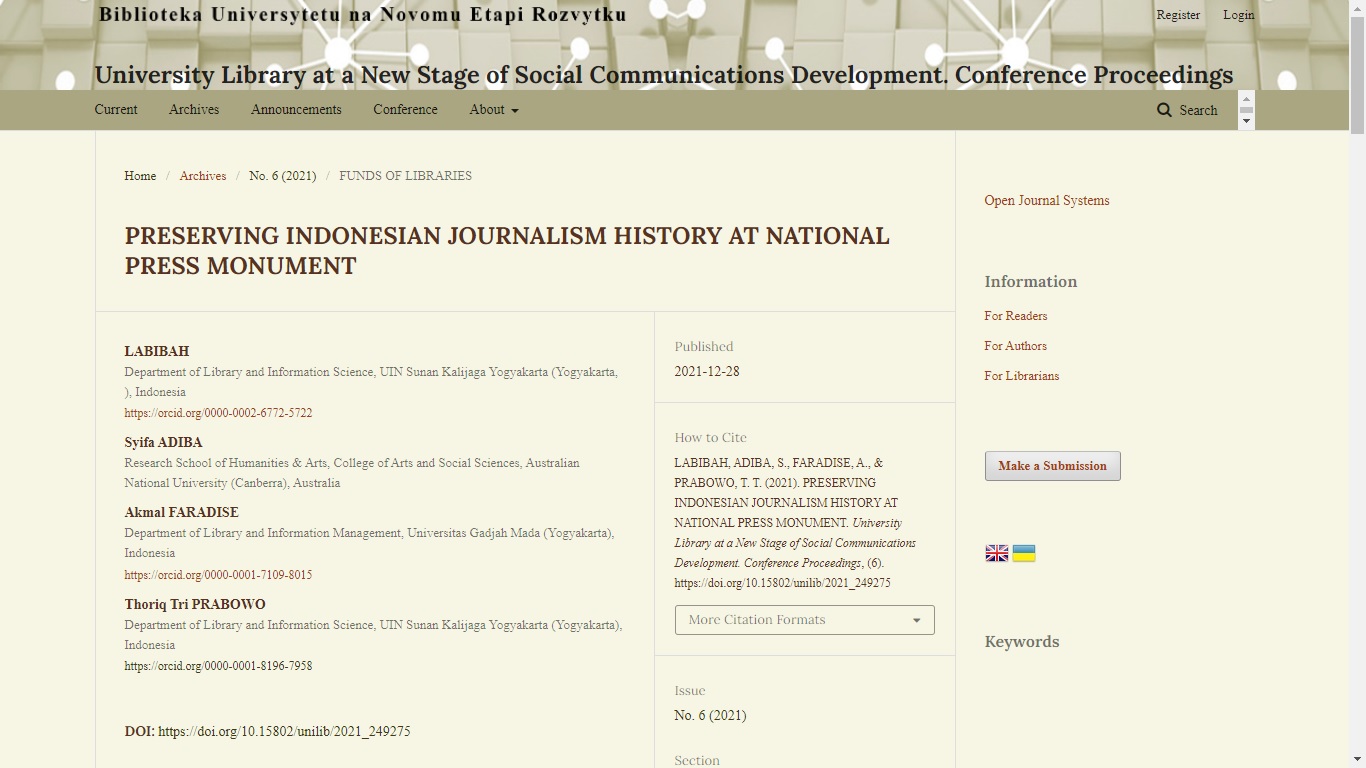The height and width of the screenshot is (768, 1366).
Task: Click the article title heading
Action: (507, 251)
